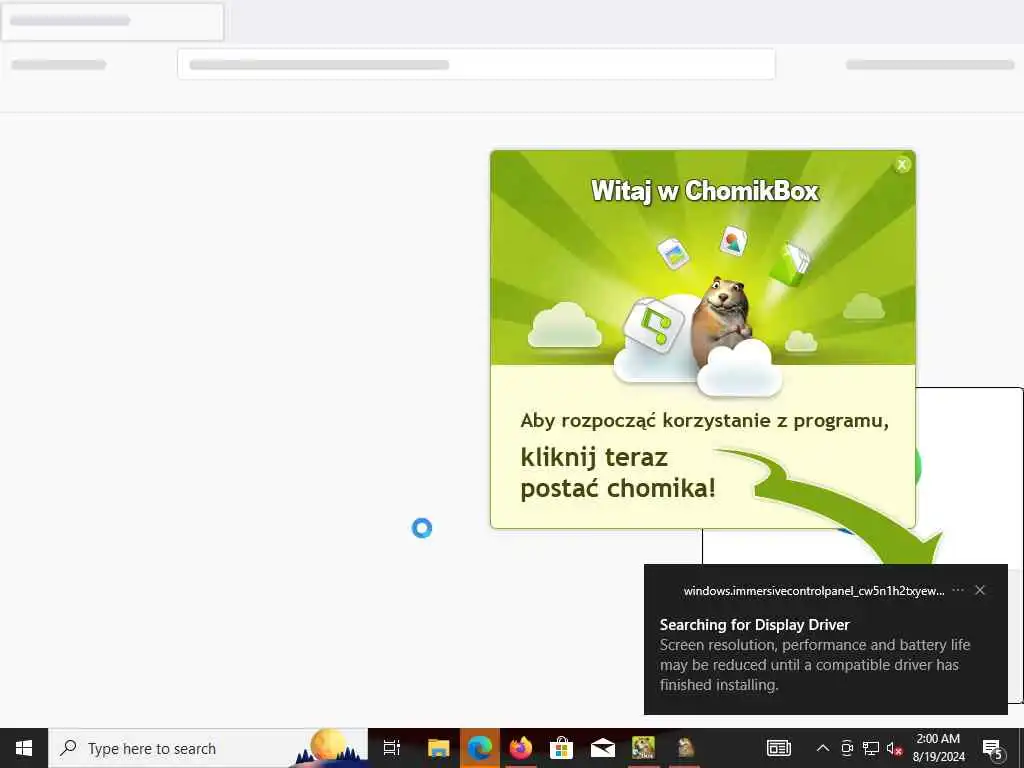Open the network status tray icon
The height and width of the screenshot is (768, 1024).
871,748
